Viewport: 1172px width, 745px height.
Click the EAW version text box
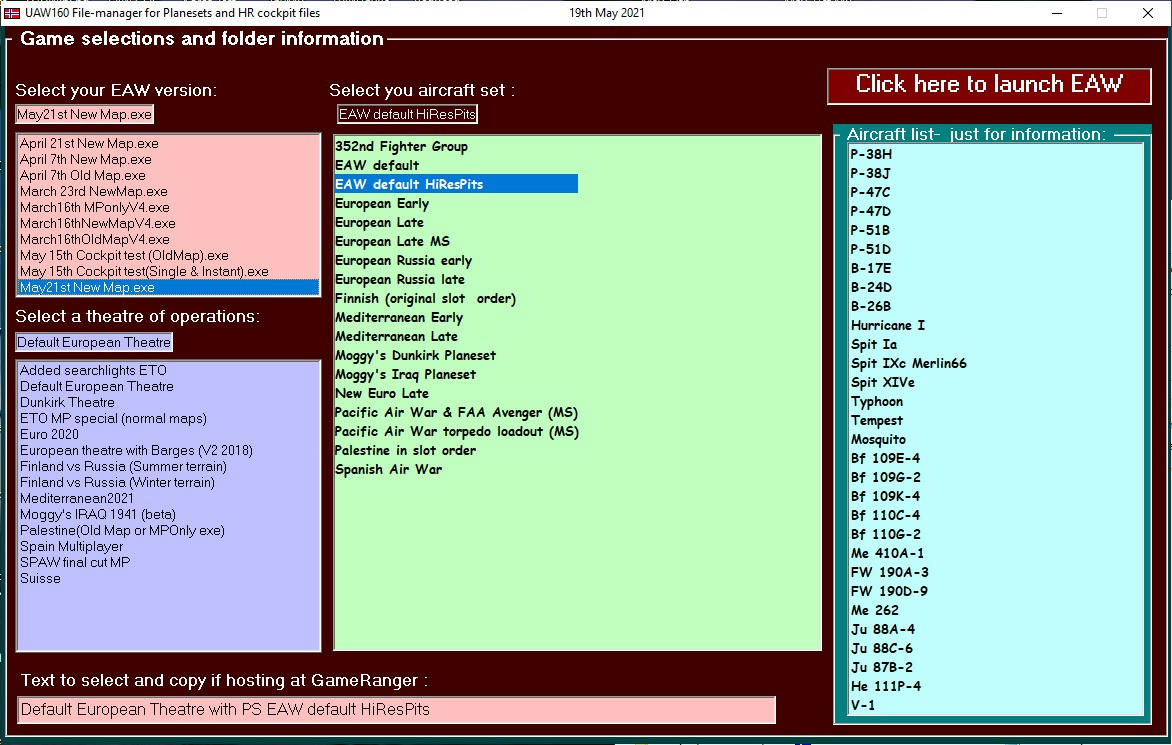pyautogui.click(x=85, y=115)
